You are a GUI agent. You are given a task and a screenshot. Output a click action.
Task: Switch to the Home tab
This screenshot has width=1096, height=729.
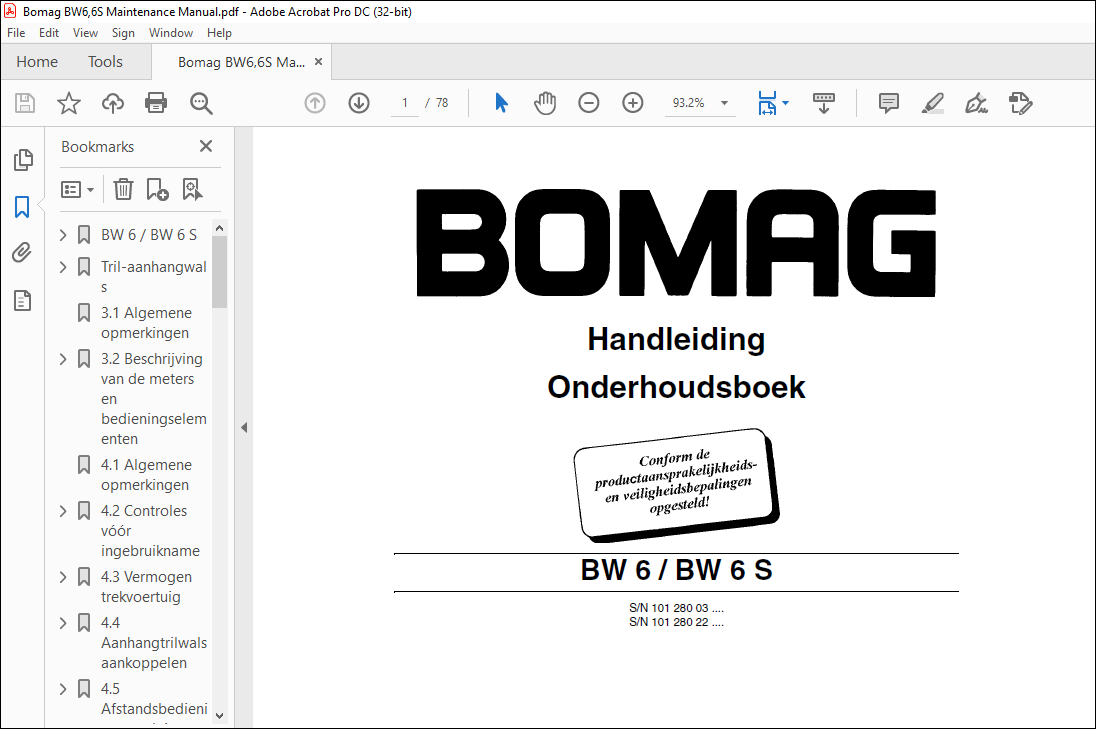pos(37,62)
